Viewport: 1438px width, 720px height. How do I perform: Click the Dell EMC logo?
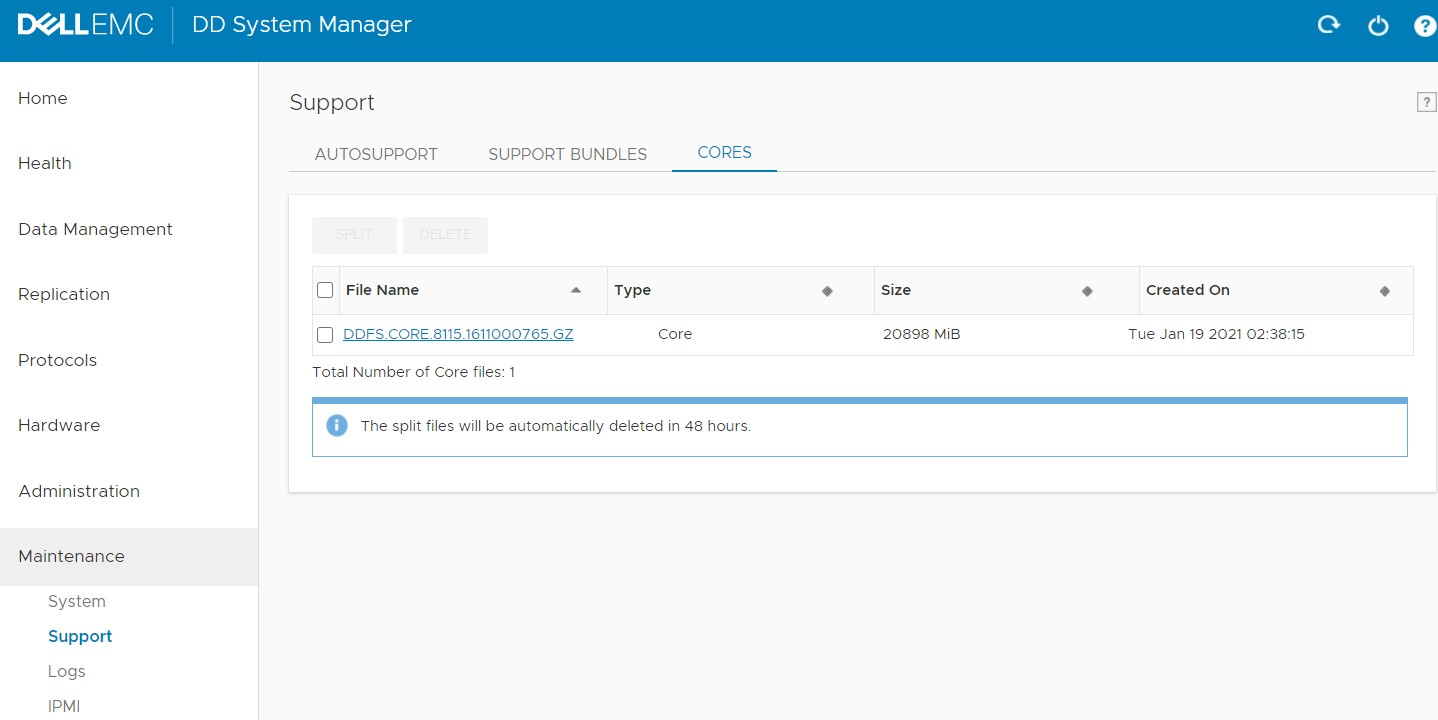86,25
